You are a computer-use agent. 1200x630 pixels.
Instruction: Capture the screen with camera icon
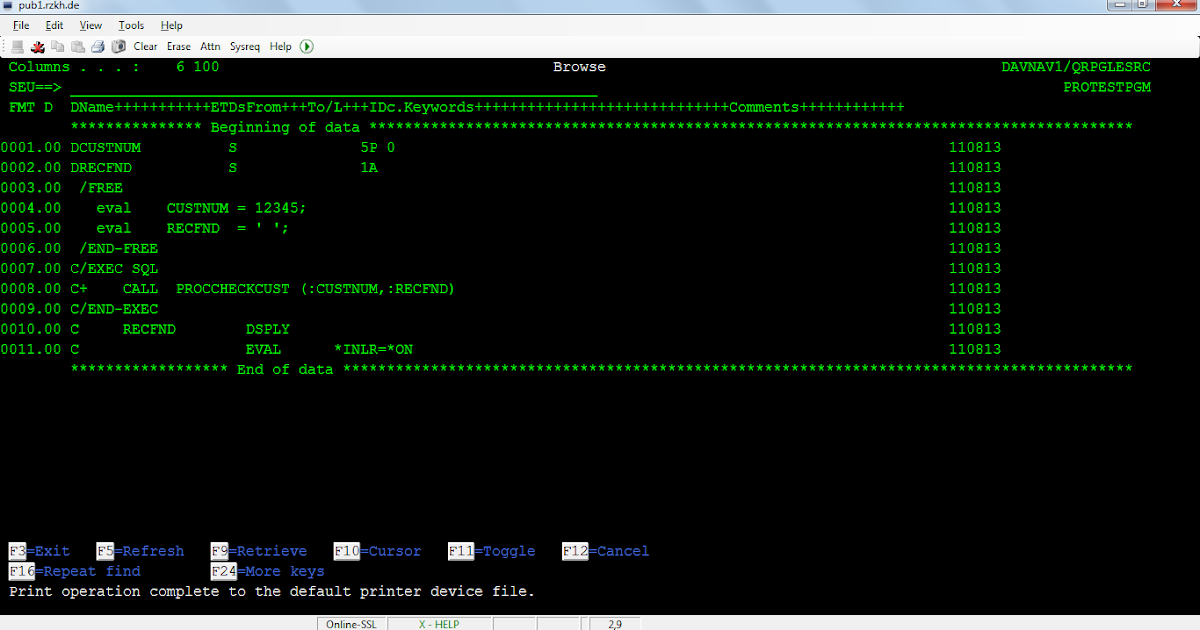(x=117, y=46)
